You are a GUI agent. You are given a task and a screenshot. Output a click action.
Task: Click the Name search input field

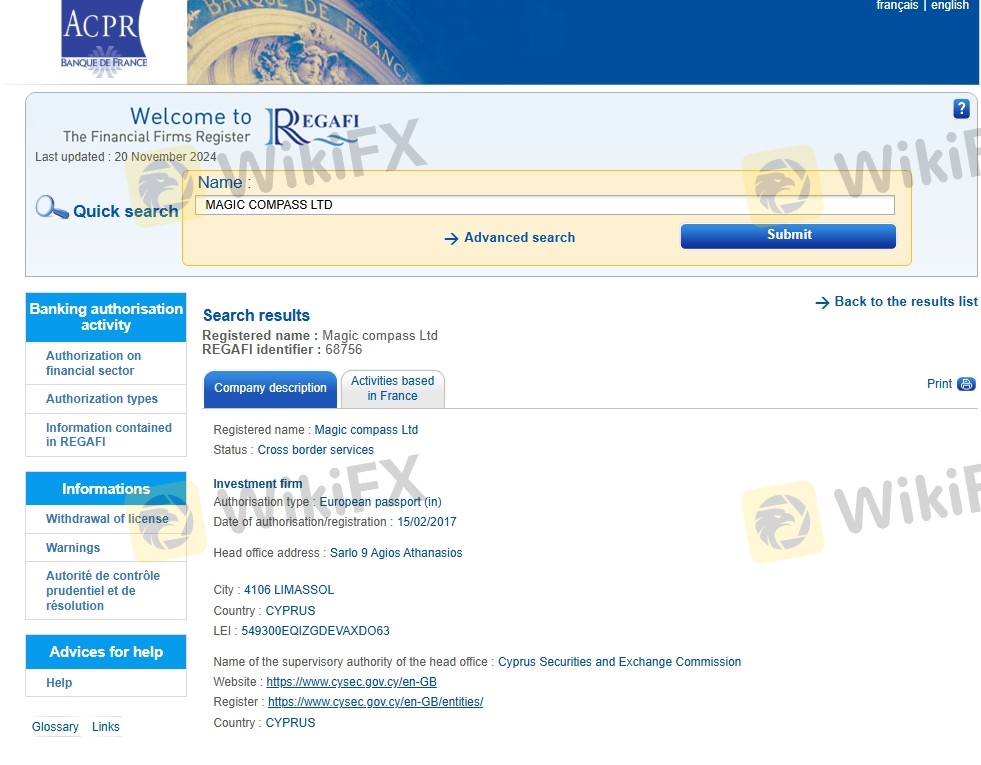click(544, 205)
